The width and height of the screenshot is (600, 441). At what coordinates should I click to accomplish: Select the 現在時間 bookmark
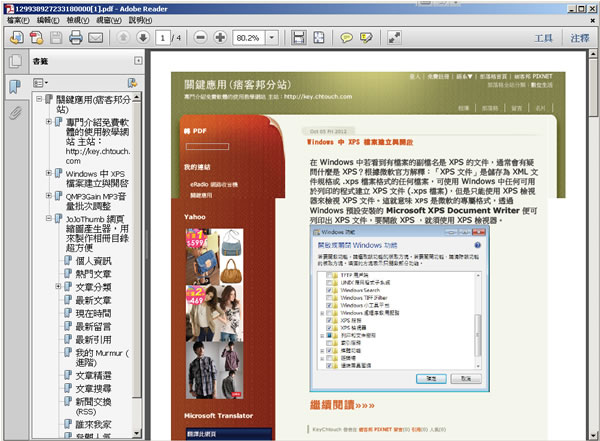(93, 314)
